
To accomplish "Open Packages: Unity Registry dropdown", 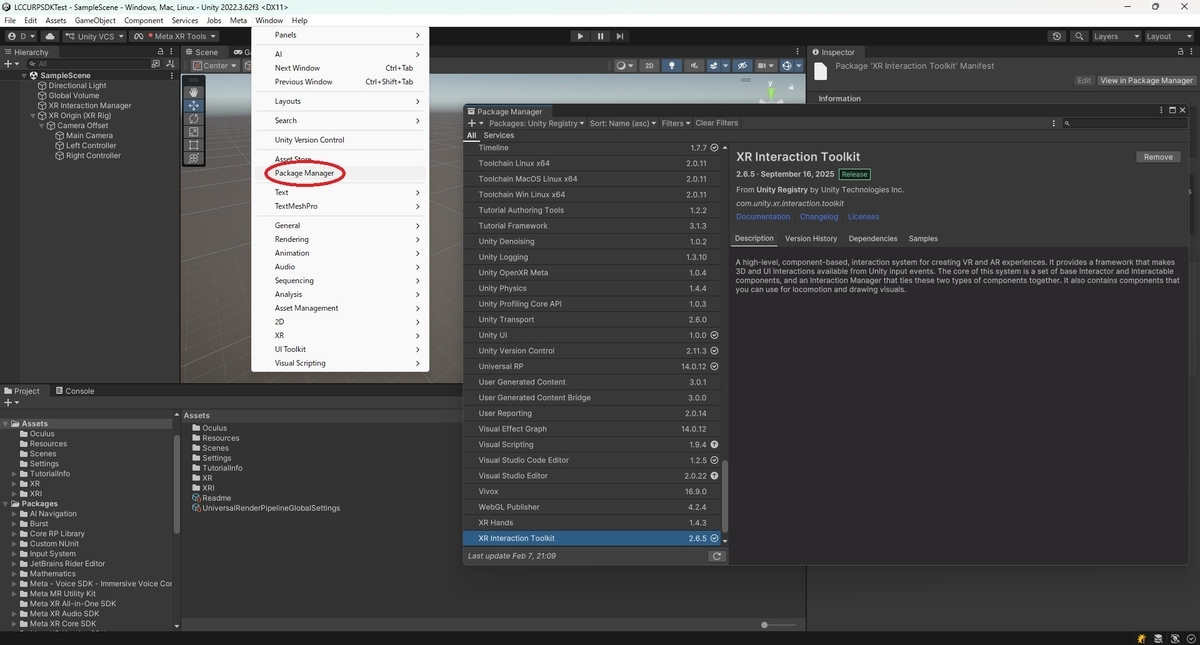I will click(x=535, y=123).
